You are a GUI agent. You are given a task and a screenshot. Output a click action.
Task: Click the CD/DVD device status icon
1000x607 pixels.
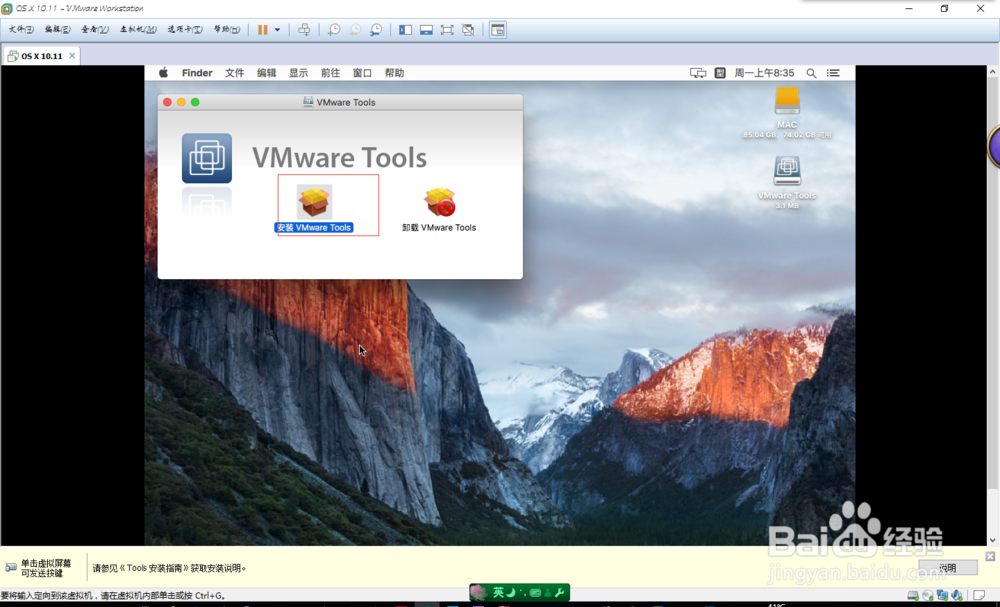[x=928, y=596]
